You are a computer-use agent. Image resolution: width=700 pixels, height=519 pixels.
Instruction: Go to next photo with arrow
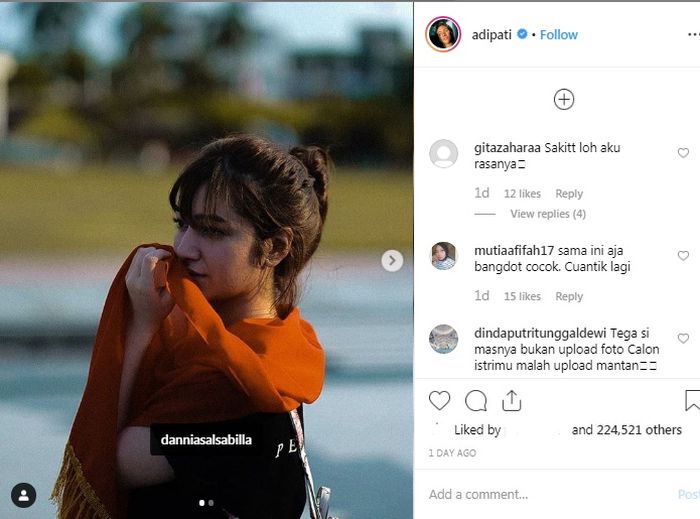pyautogui.click(x=392, y=260)
